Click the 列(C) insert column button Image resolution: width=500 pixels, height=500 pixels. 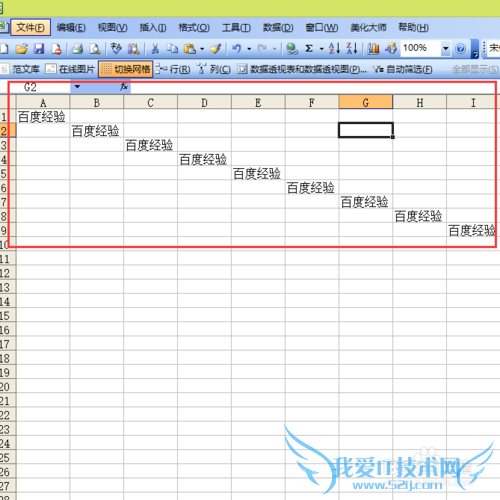[x=213, y=69]
